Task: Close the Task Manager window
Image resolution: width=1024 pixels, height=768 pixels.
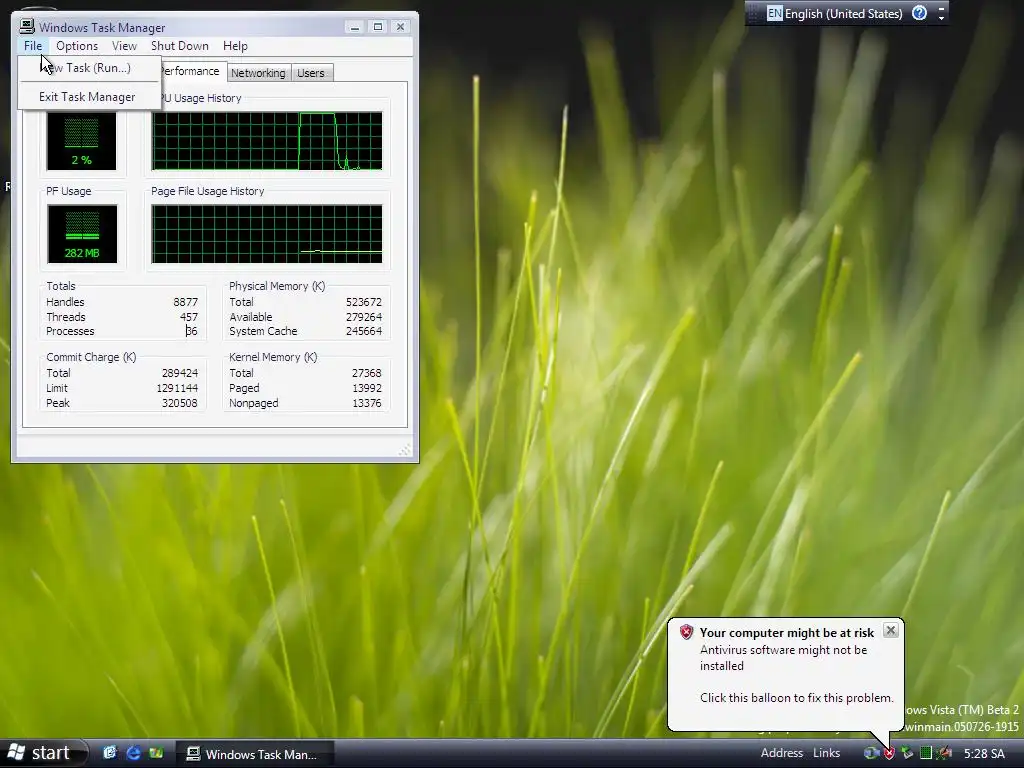Action: tap(400, 27)
